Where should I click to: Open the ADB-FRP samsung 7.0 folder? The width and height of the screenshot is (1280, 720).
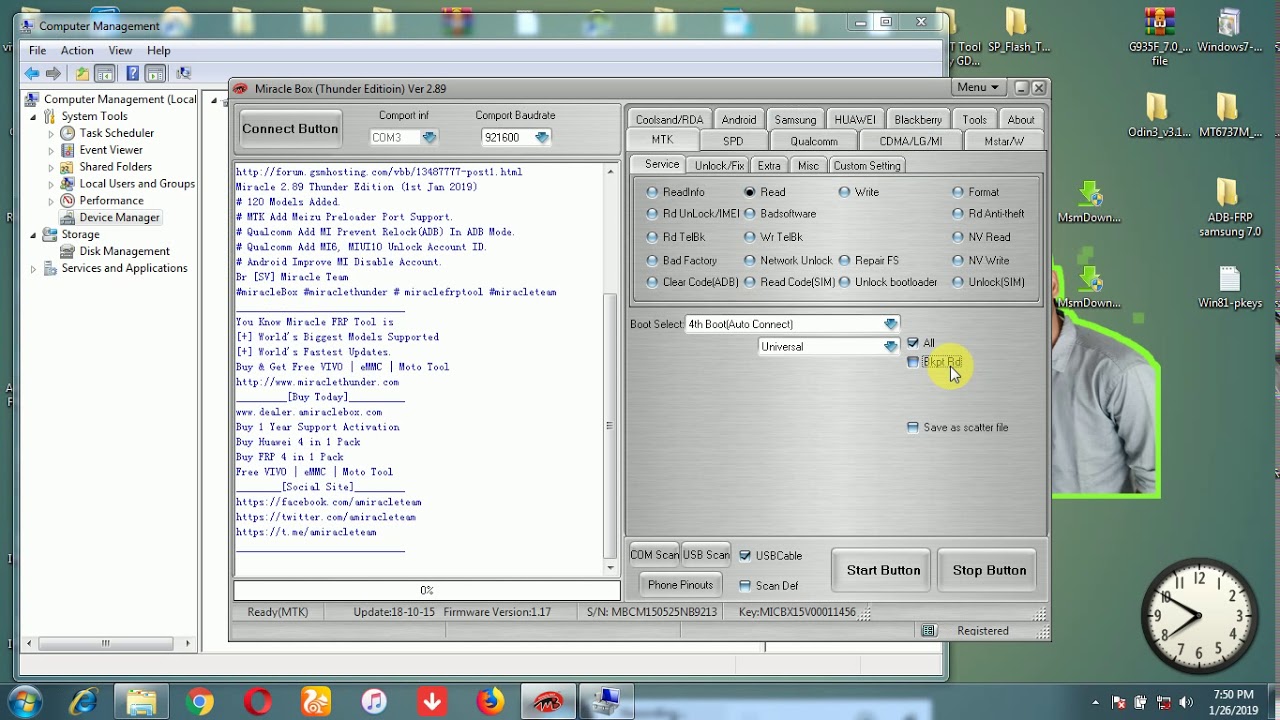tap(1229, 207)
